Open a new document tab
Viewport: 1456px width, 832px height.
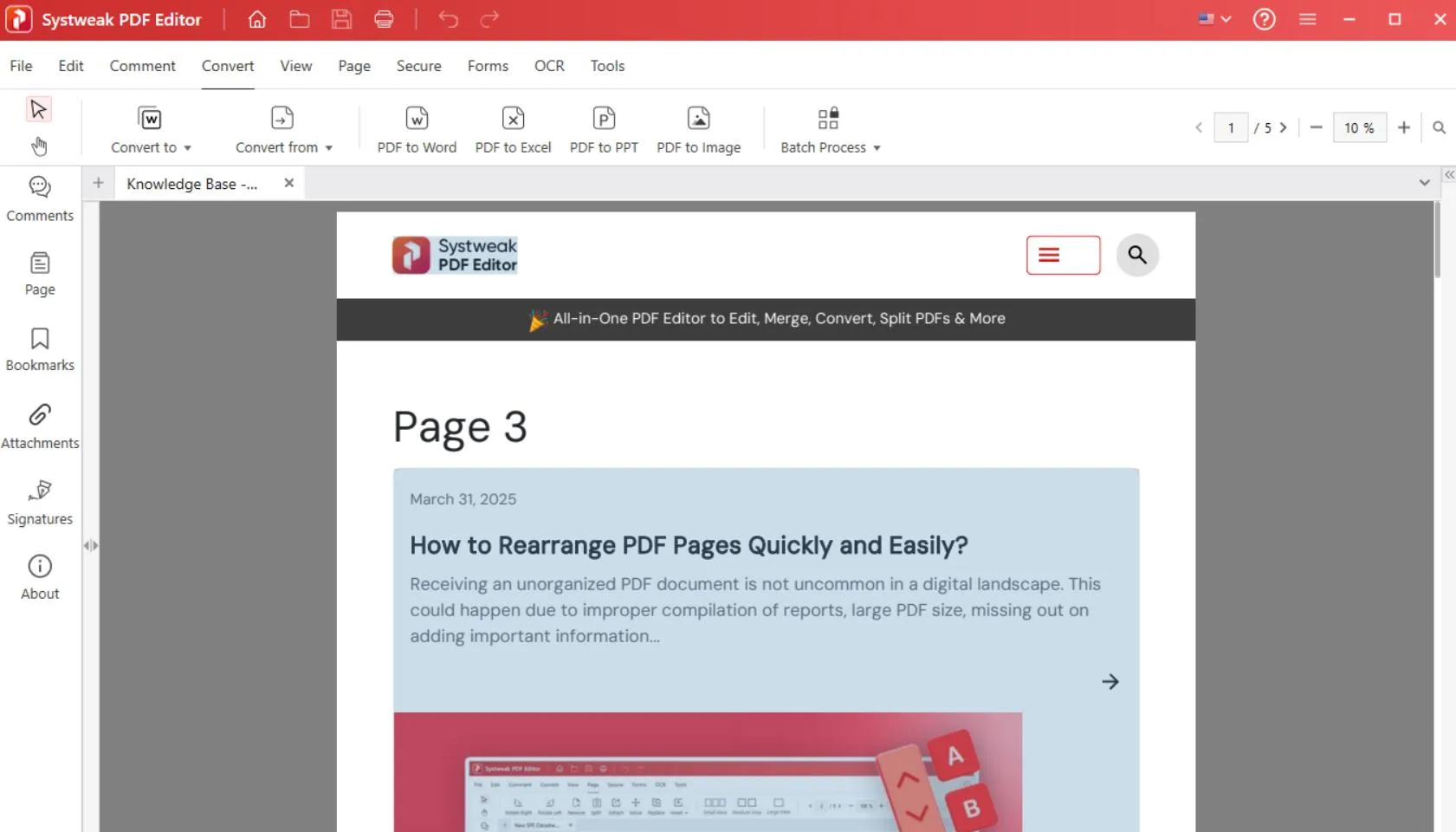[x=97, y=183]
